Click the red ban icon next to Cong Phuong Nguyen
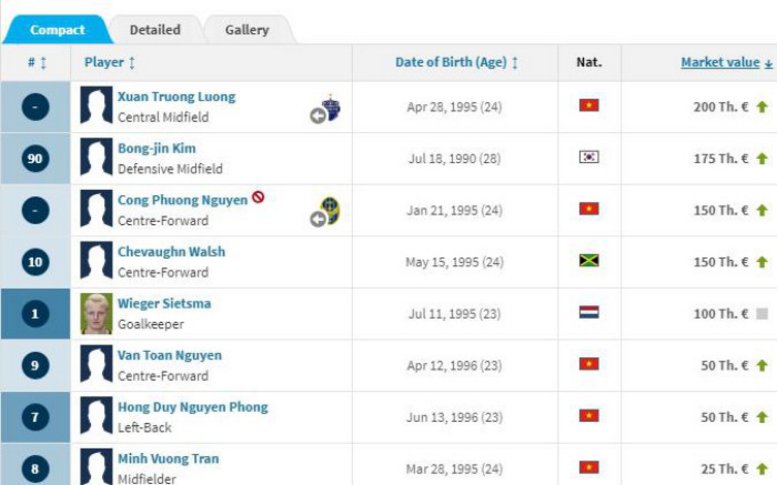The width and height of the screenshot is (777, 485). [258, 198]
